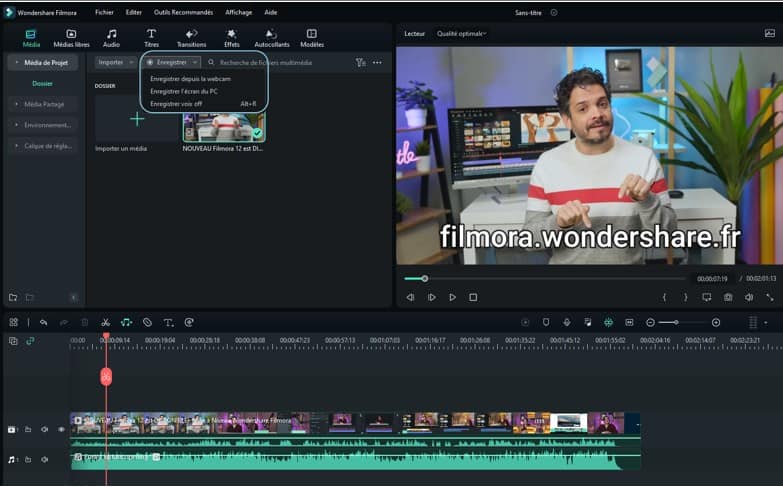
Task: Open the Fichier menu
Action: (104, 12)
